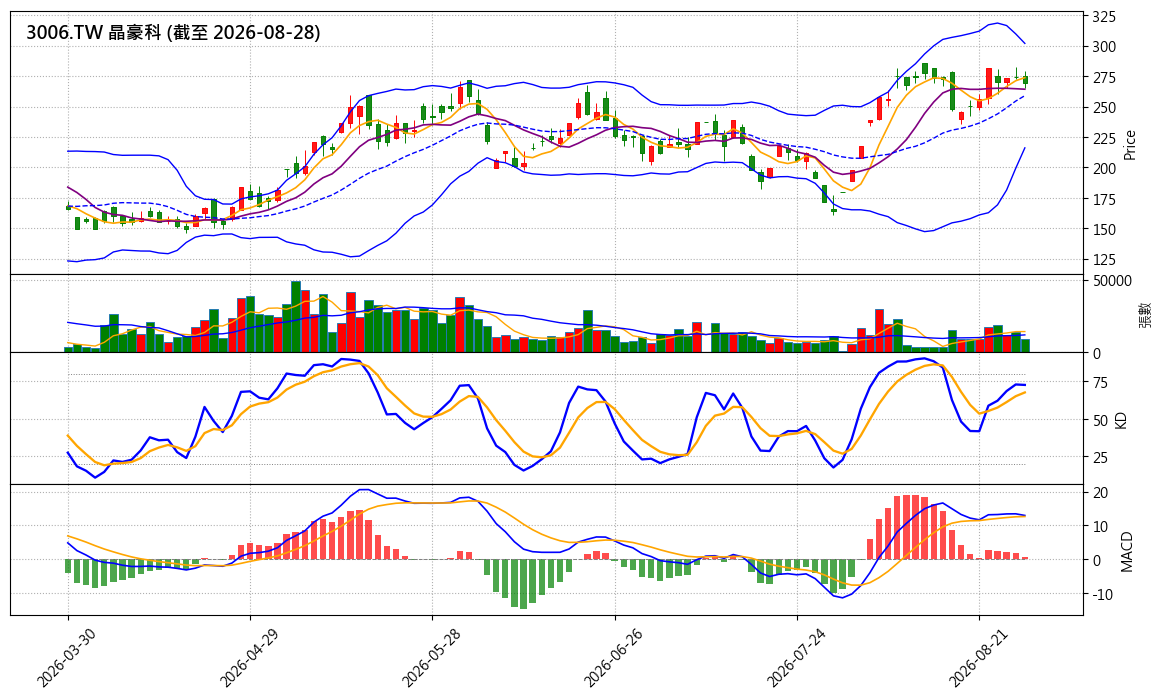Viewport: 1163px width, 700px height.
Task: Click the 75 tick on the KD axis
Action: pos(1101,383)
